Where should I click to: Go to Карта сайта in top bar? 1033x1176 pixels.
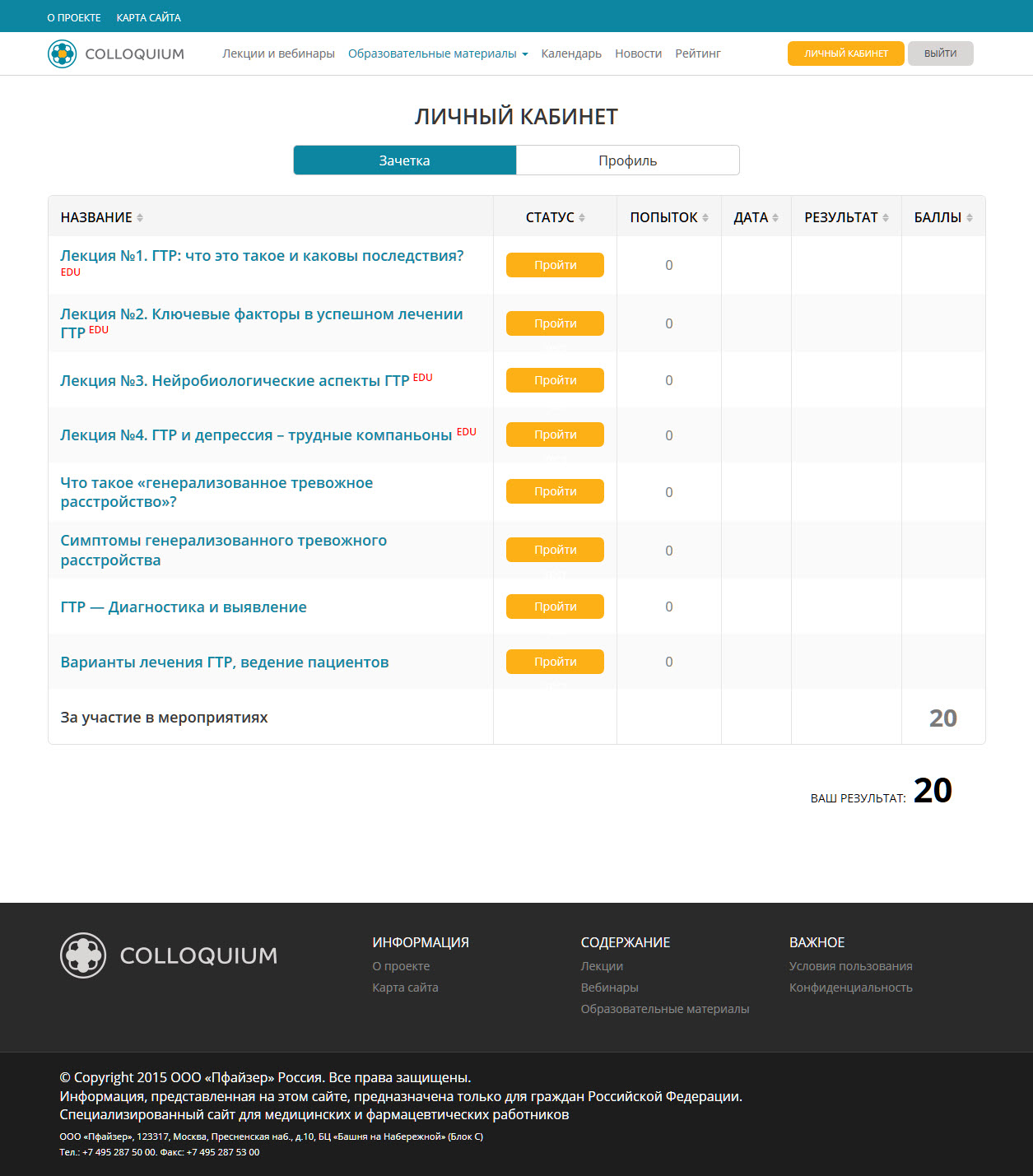pyautogui.click(x=148, y=17)
